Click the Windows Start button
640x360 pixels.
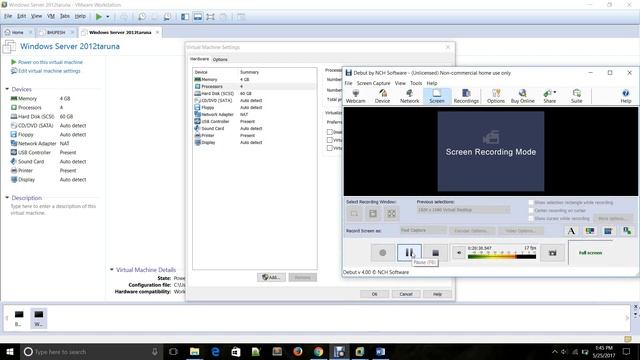tap(10, 351)
